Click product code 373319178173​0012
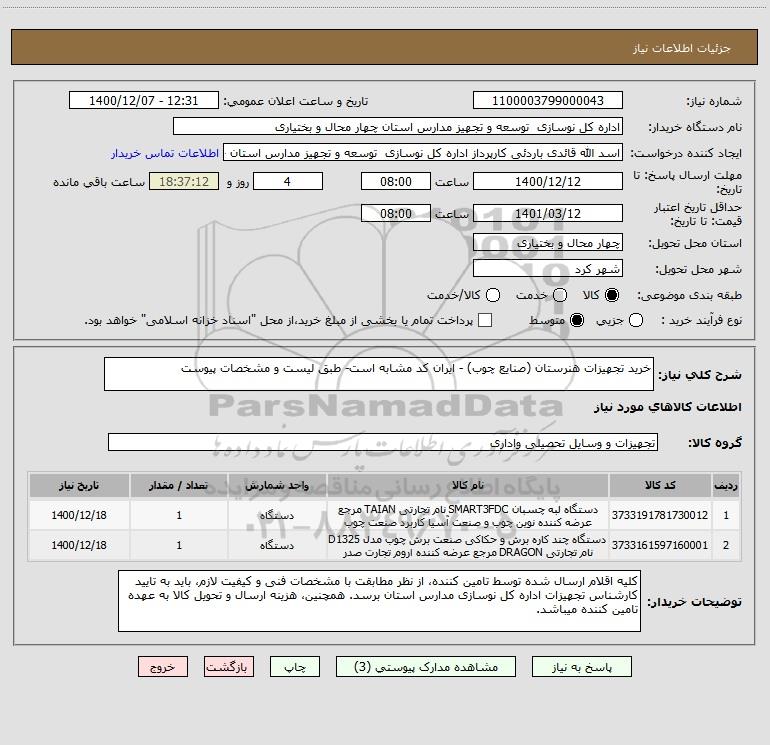Viewport: 770px width, 745px height. tap(660, 515)
